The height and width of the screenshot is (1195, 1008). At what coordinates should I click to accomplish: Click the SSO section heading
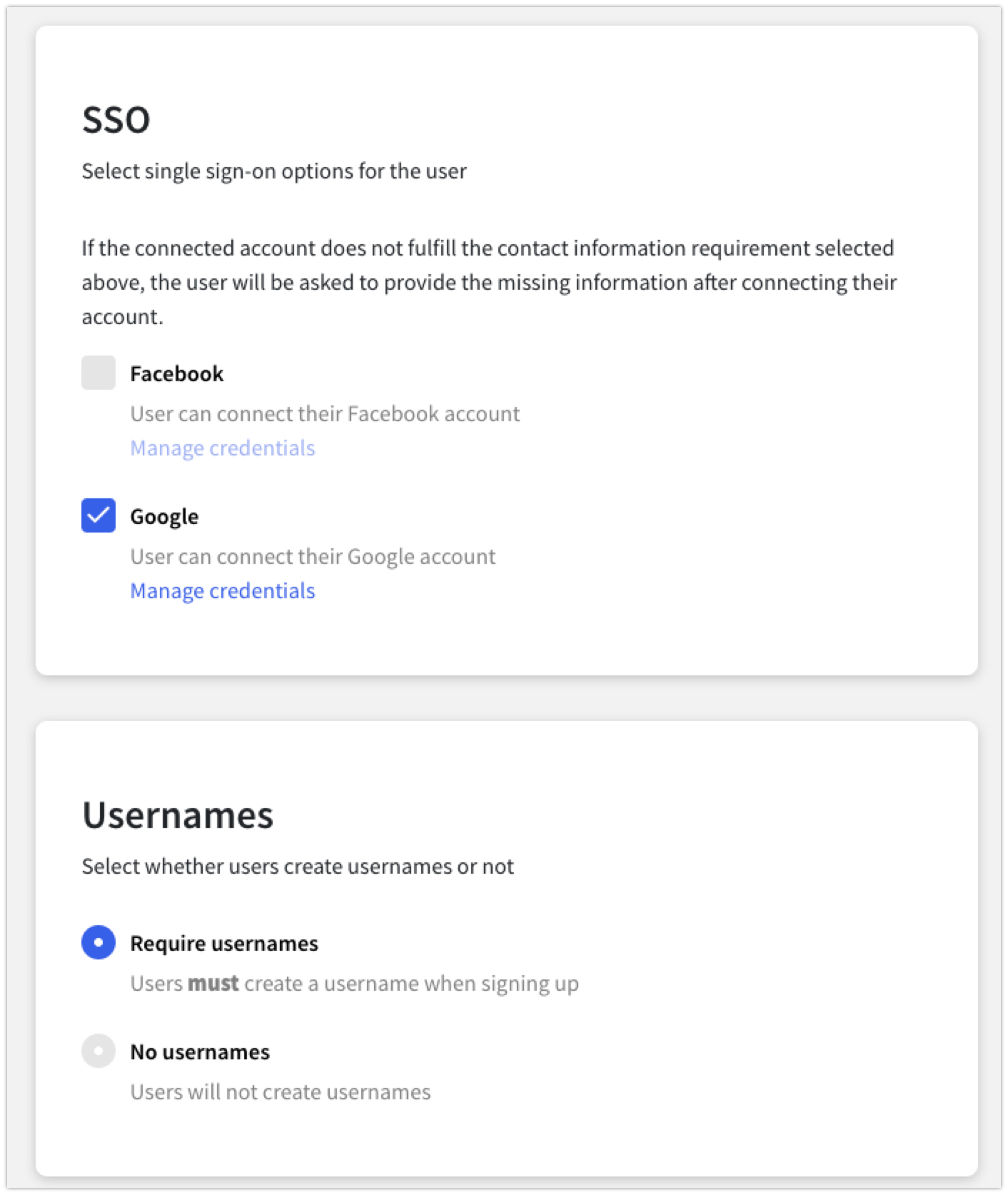[x=116, y=118]
